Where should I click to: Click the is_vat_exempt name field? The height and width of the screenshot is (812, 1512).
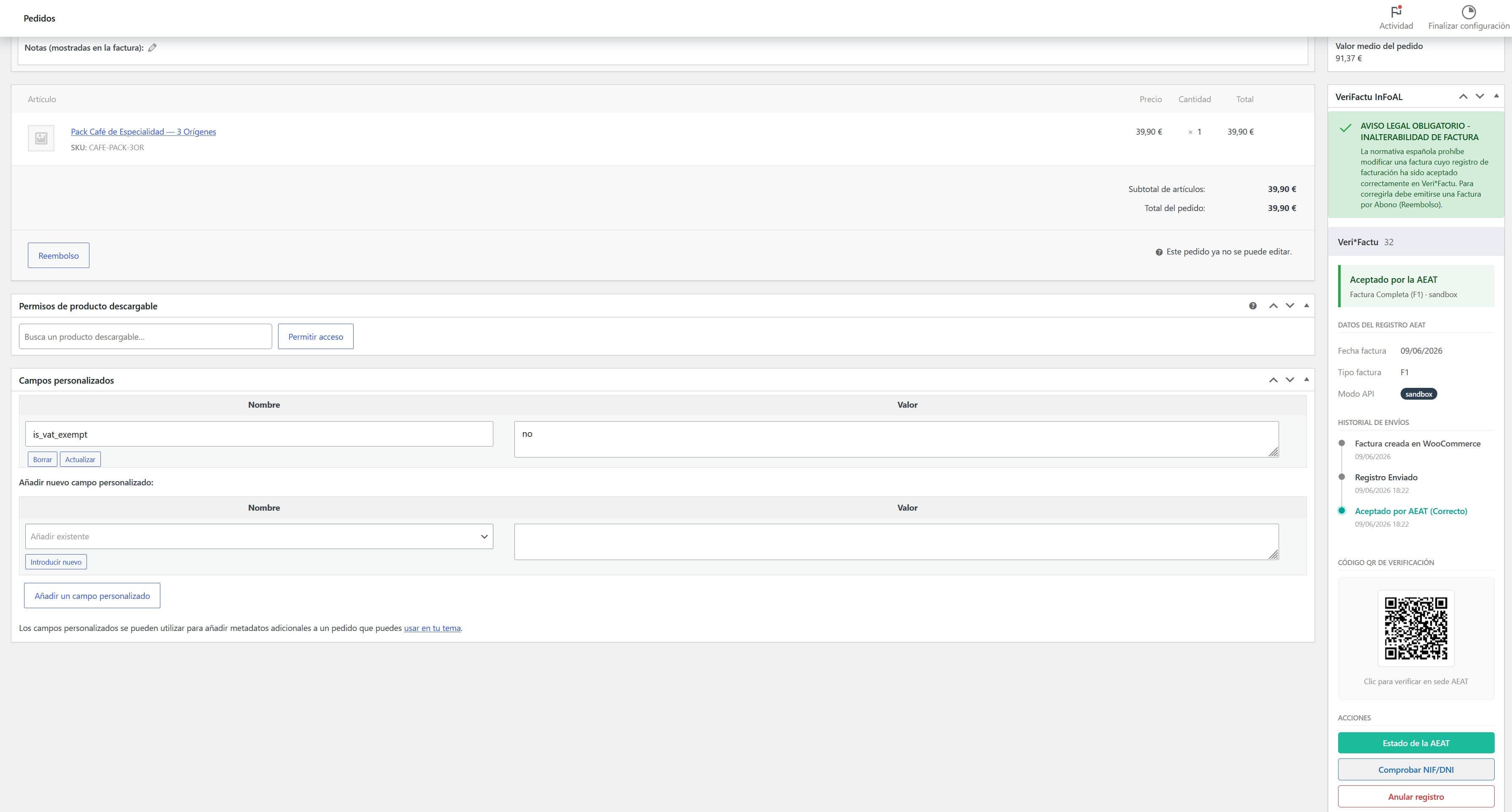coord(259,434)
